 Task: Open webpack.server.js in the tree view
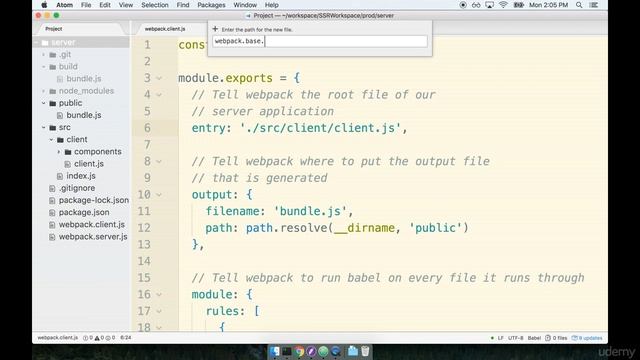(x=93, y=237)
